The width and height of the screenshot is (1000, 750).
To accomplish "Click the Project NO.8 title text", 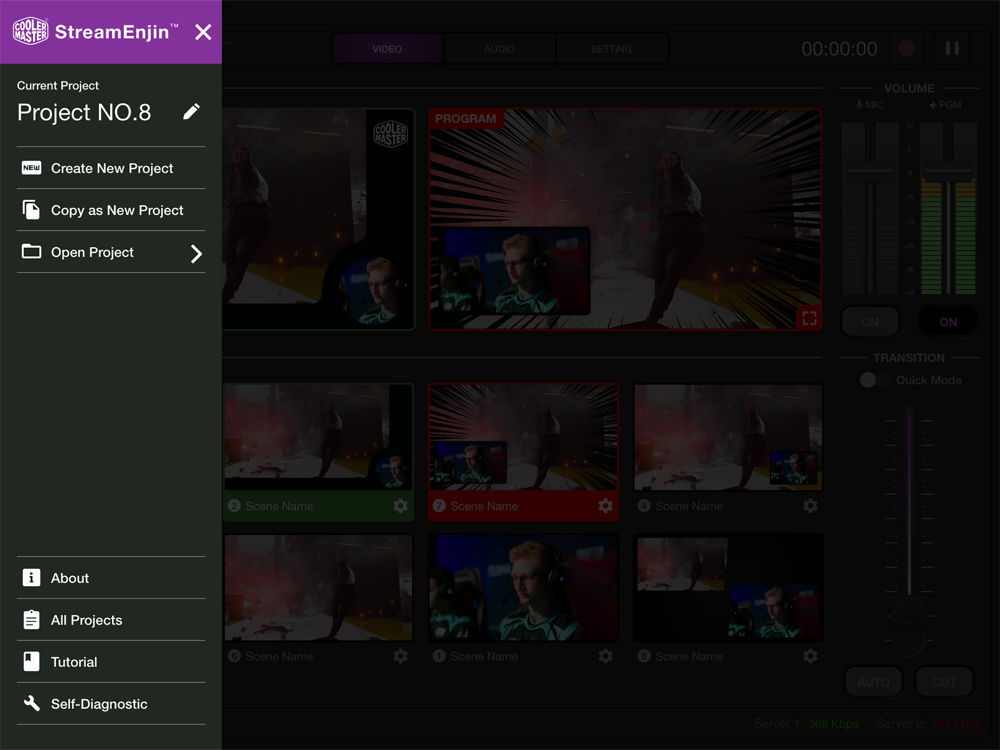I will pyautogui.click(x=84, y=112).
